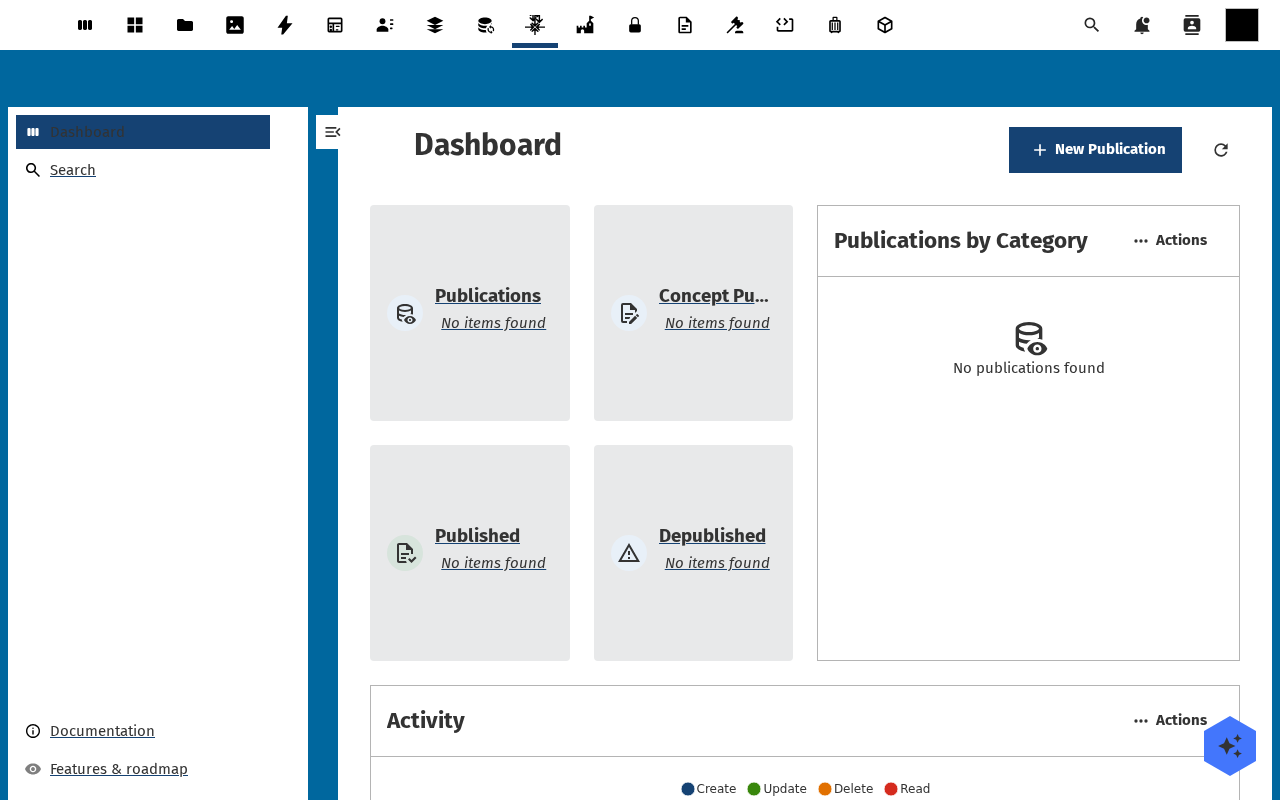1280x800 pixels.
Task: Open the three-bars icon in top navigation
Action: (85, 25)
